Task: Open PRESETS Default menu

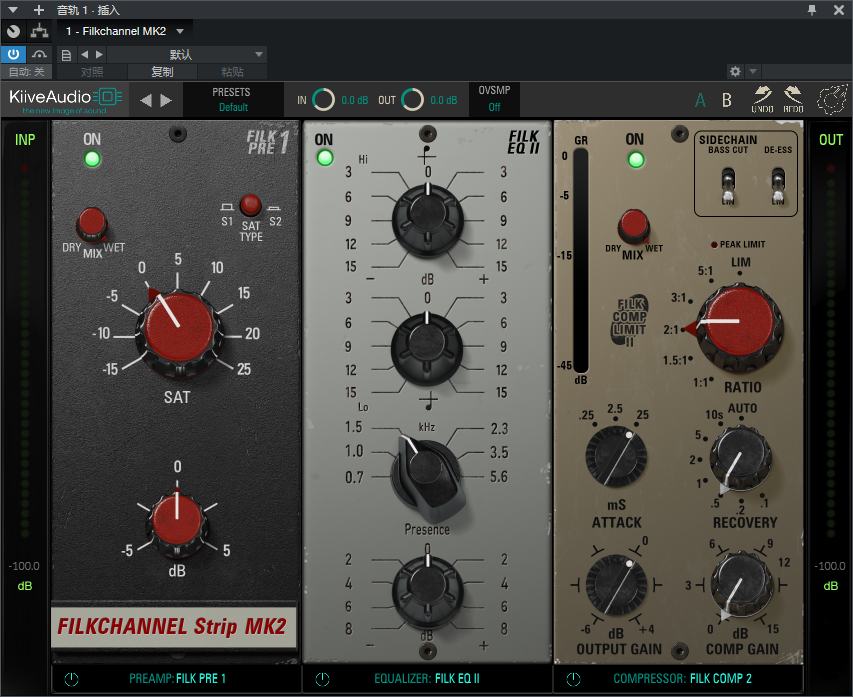Action: 232,100
